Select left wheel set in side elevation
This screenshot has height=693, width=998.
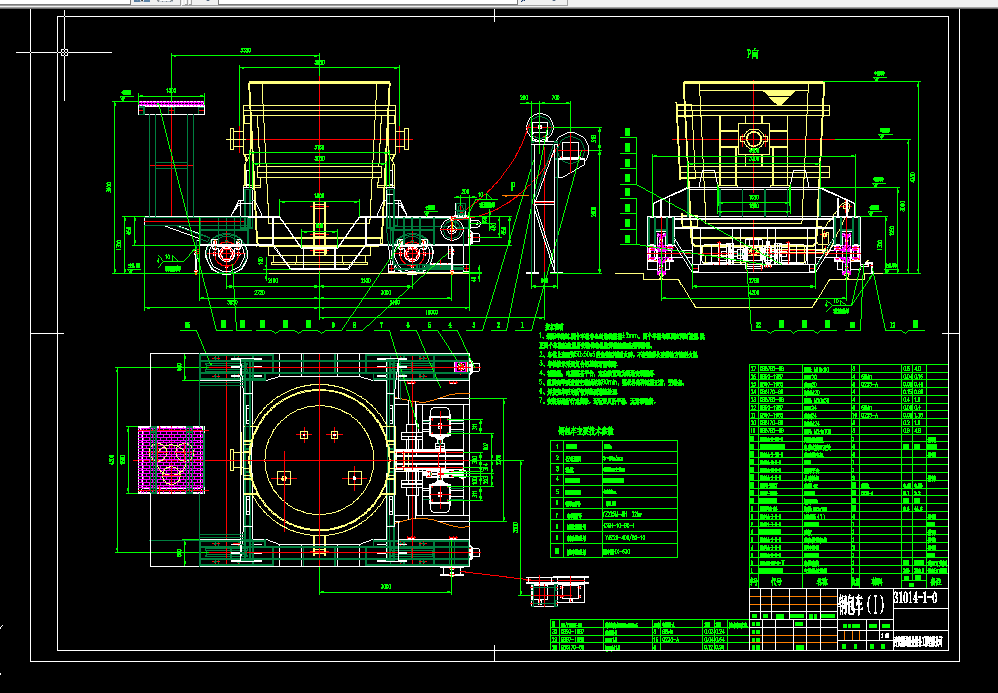click(226, 254)
